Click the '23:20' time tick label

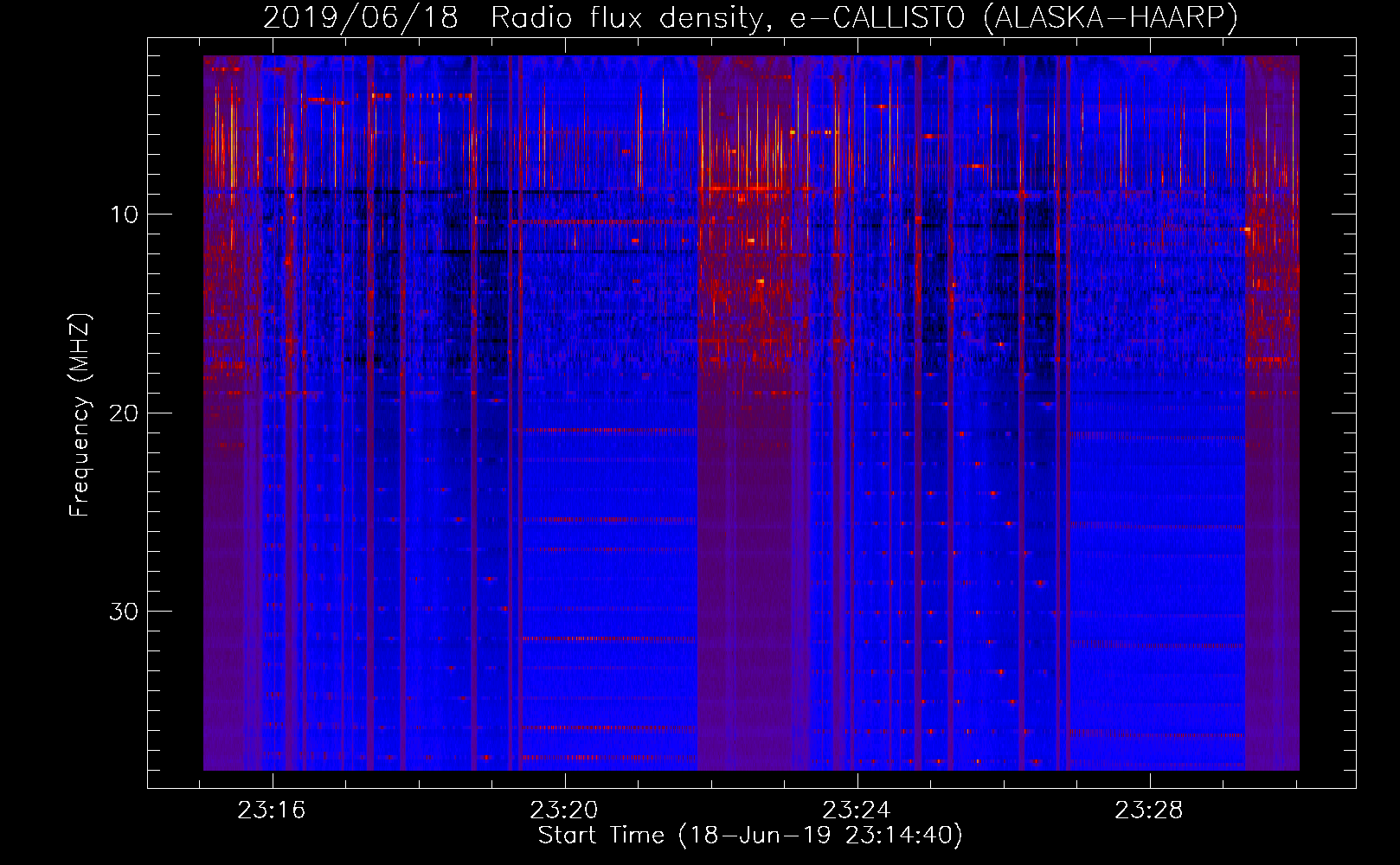click(564, 811)
